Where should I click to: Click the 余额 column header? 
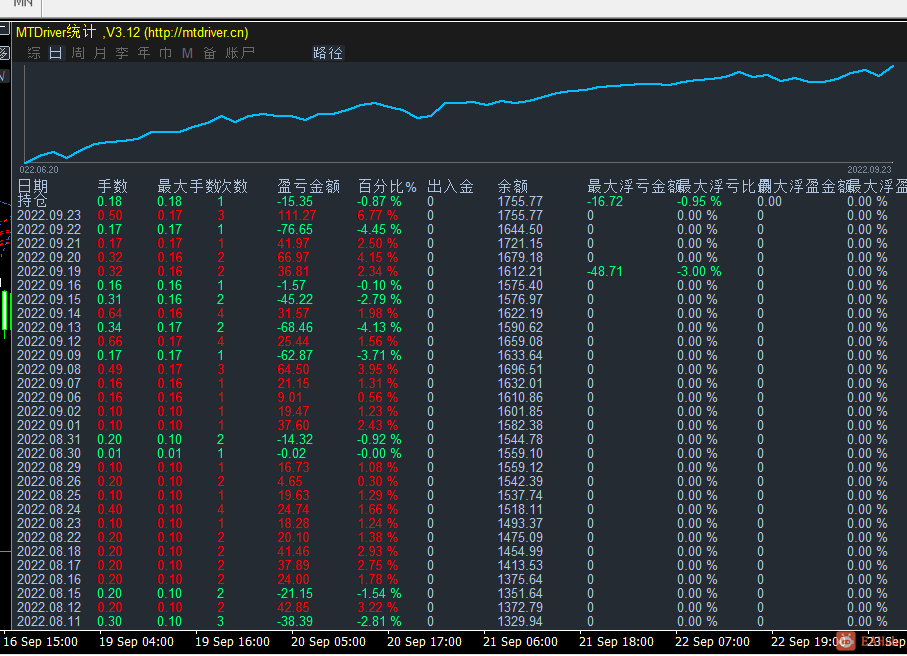513,186
